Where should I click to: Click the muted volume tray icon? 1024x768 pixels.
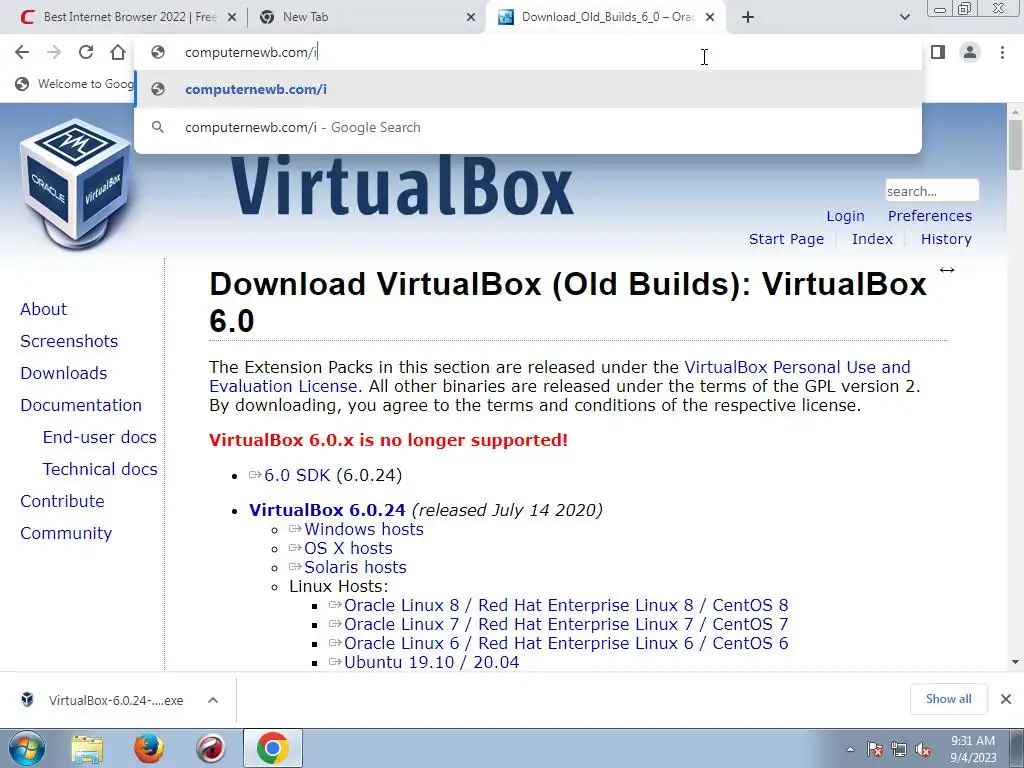point(923,750)
